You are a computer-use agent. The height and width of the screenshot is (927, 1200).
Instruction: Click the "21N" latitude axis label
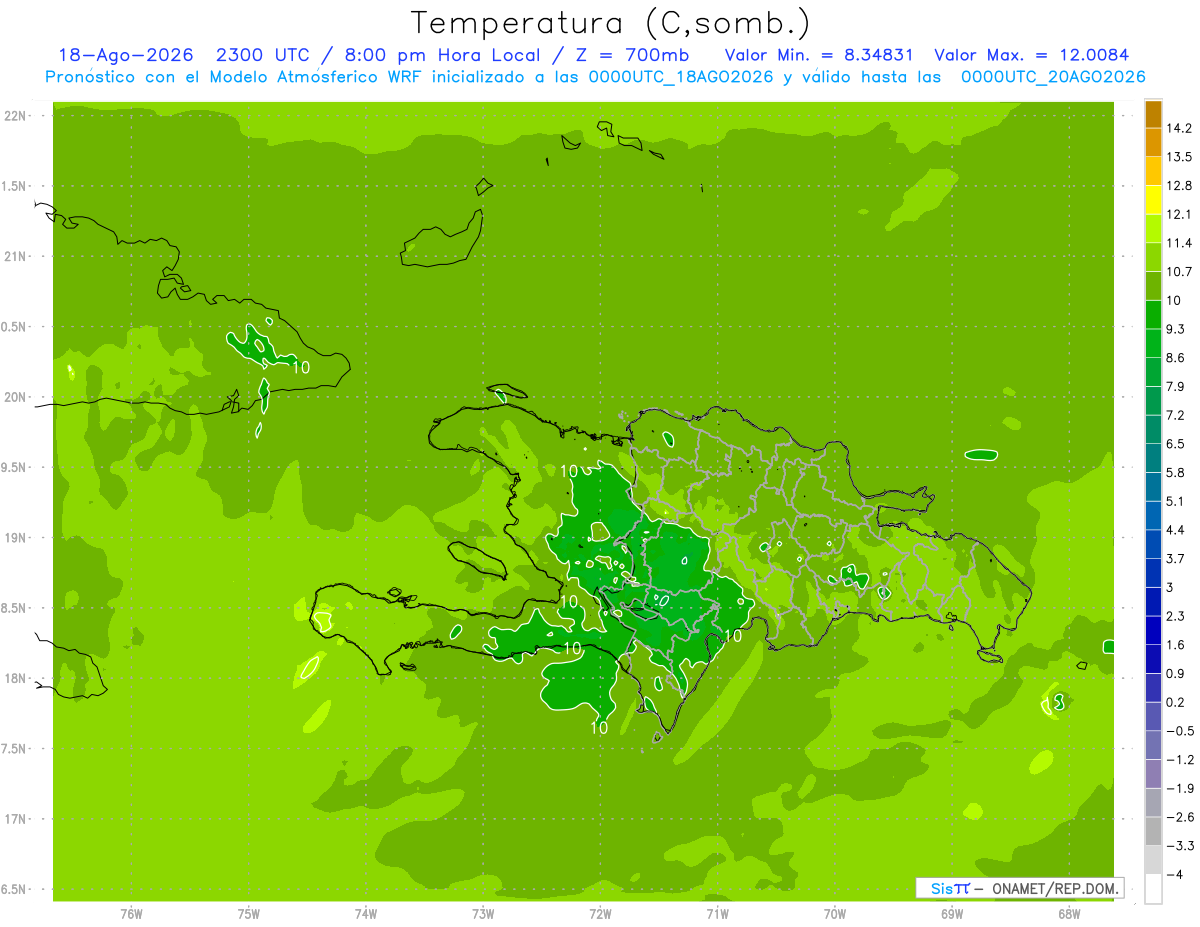click(16, 257)
